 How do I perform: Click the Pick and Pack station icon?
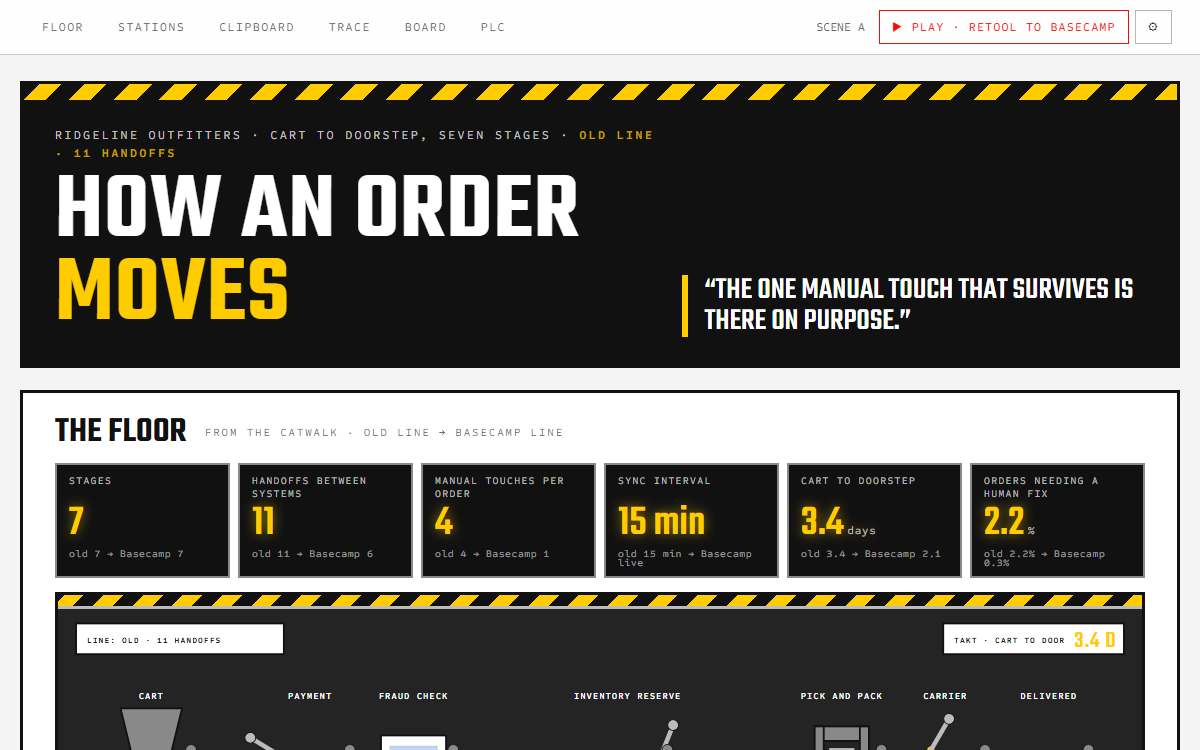click(x=842, y=738)
